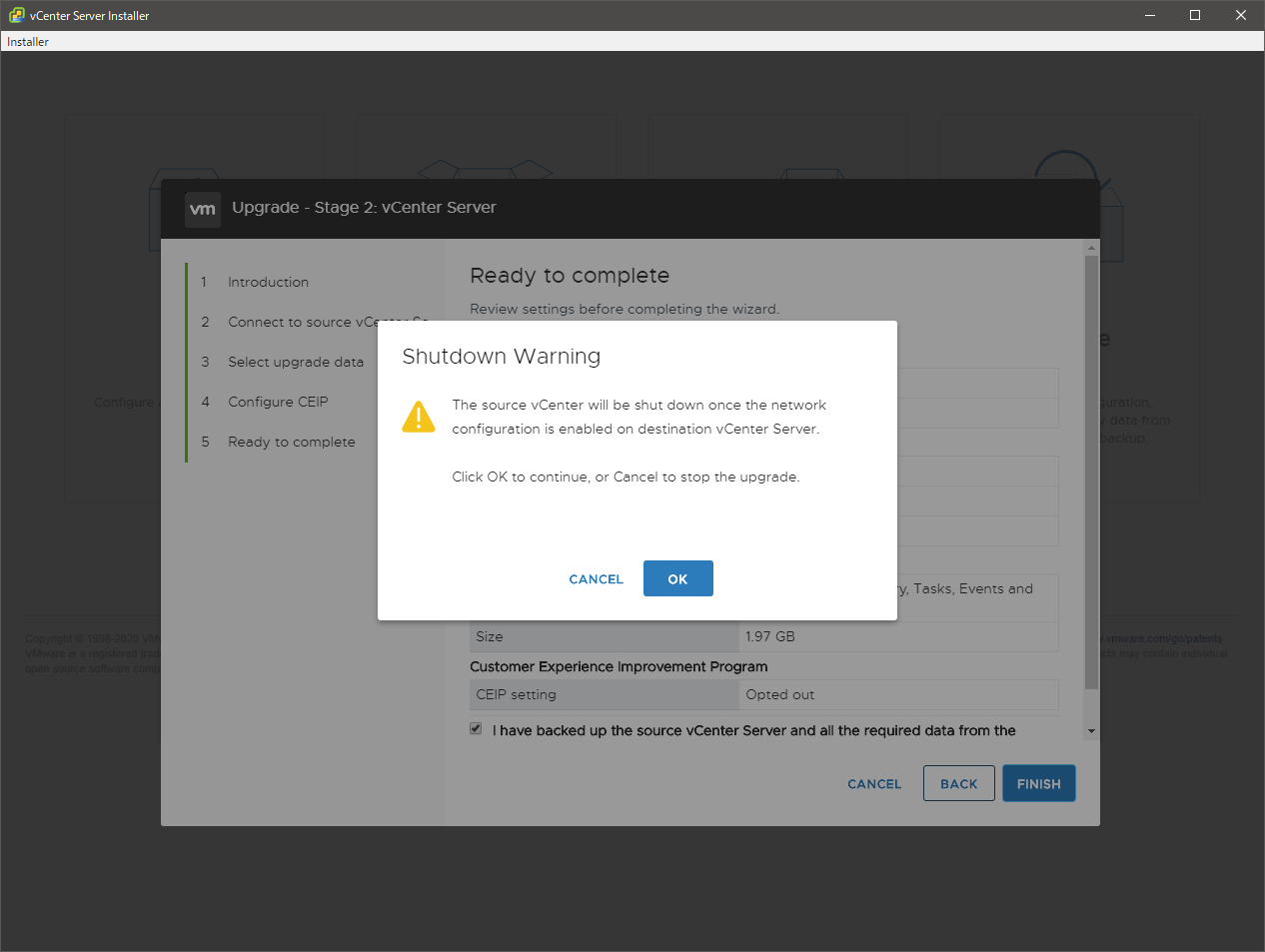Image resolution: width=1265 pixels, height=952 pixels.
Task: Click the wizard's CANCEL link at the bottom
Action: (x=874, y=784)
